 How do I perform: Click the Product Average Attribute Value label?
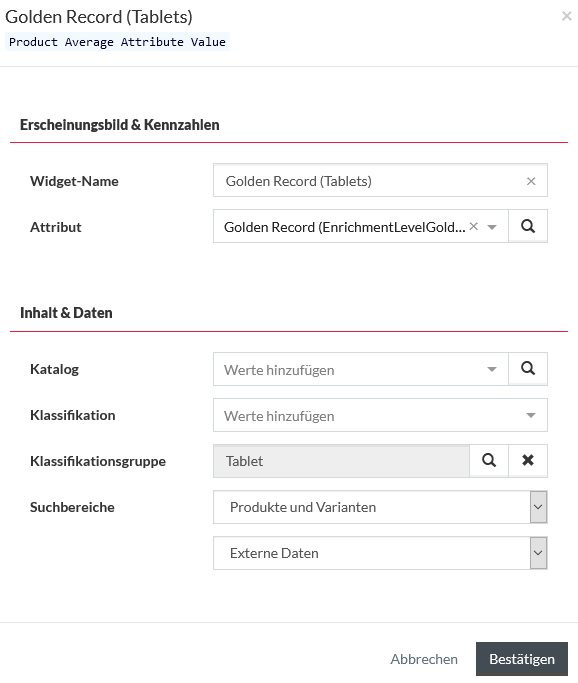(117, 42)
